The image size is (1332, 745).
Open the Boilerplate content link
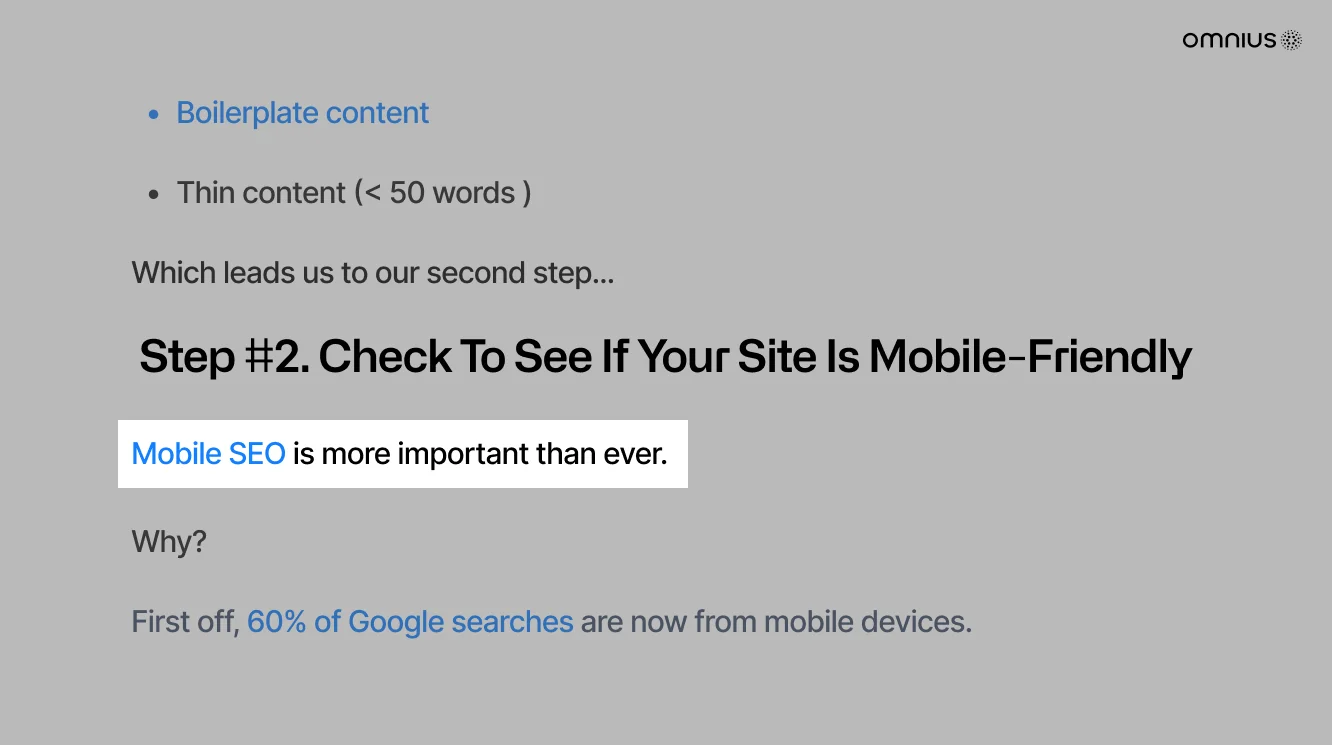[302, 113]
